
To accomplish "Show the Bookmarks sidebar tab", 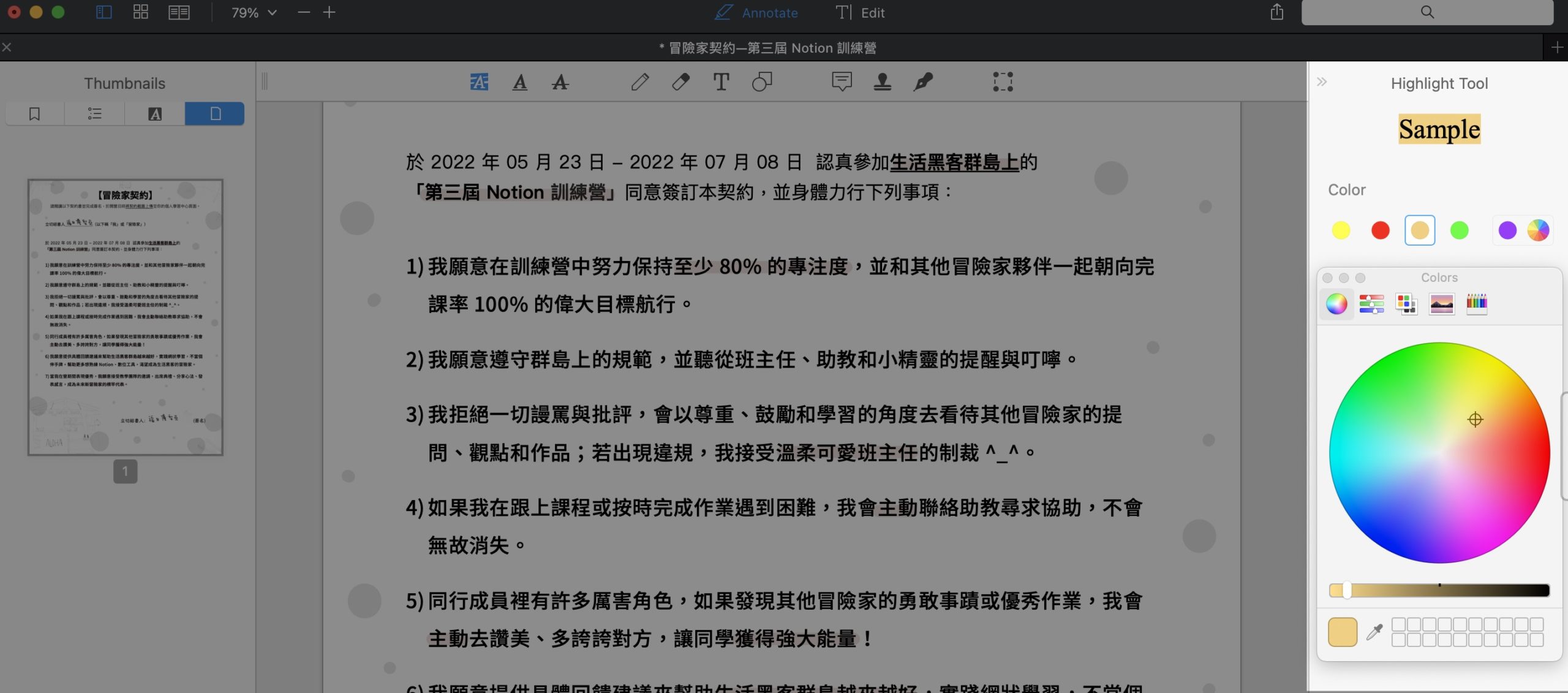I will (x=35, y=113).
